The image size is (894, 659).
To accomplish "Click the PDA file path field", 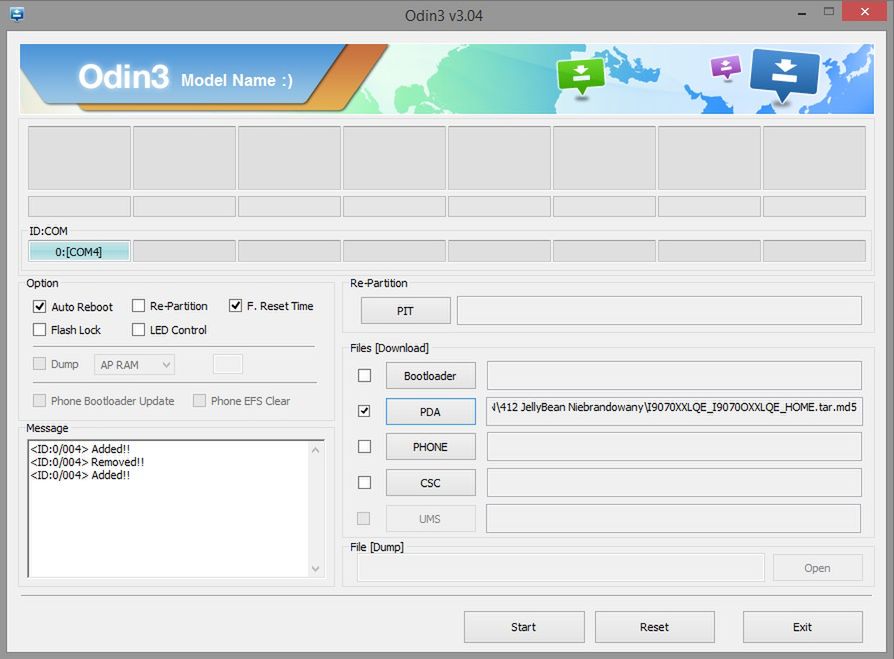I will pyautogui.click(x=674, y=412).
